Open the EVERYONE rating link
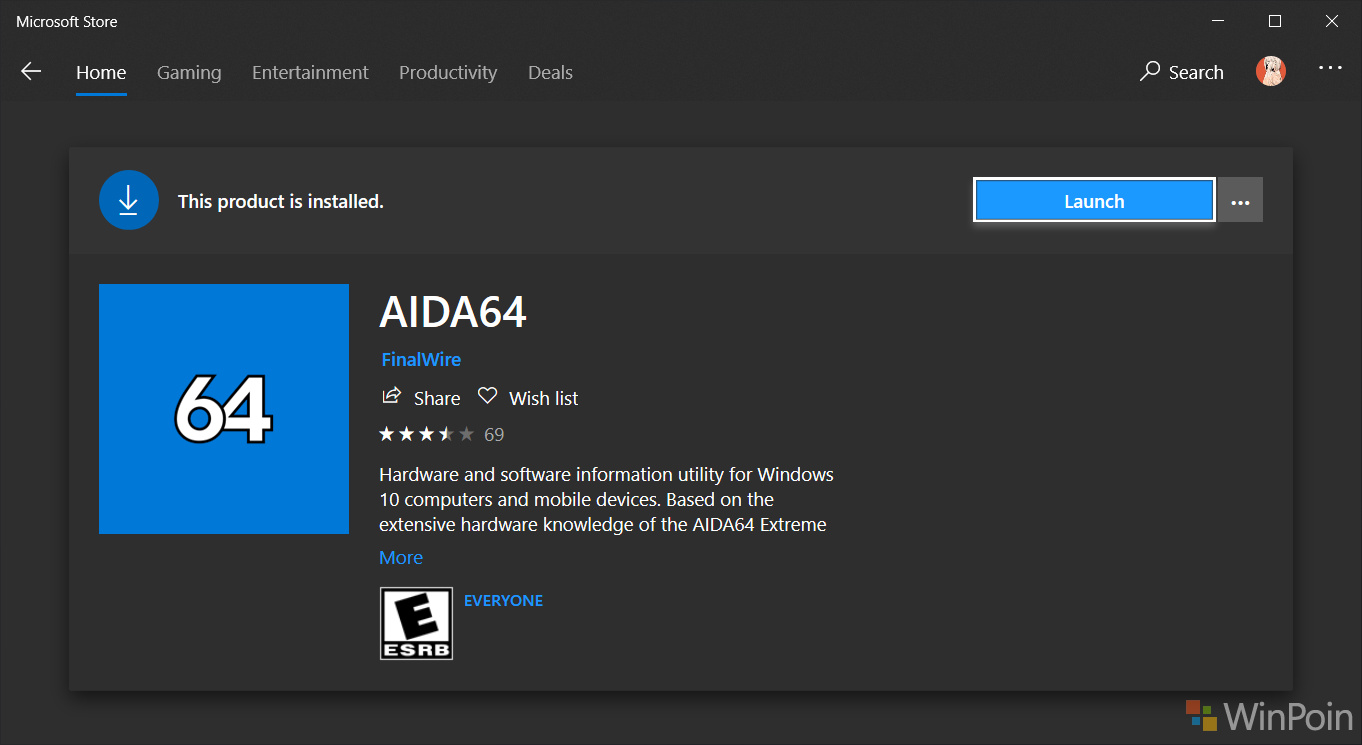This screenshot has width=1362, height=745. pyautogui.click(x=504, y=601)
